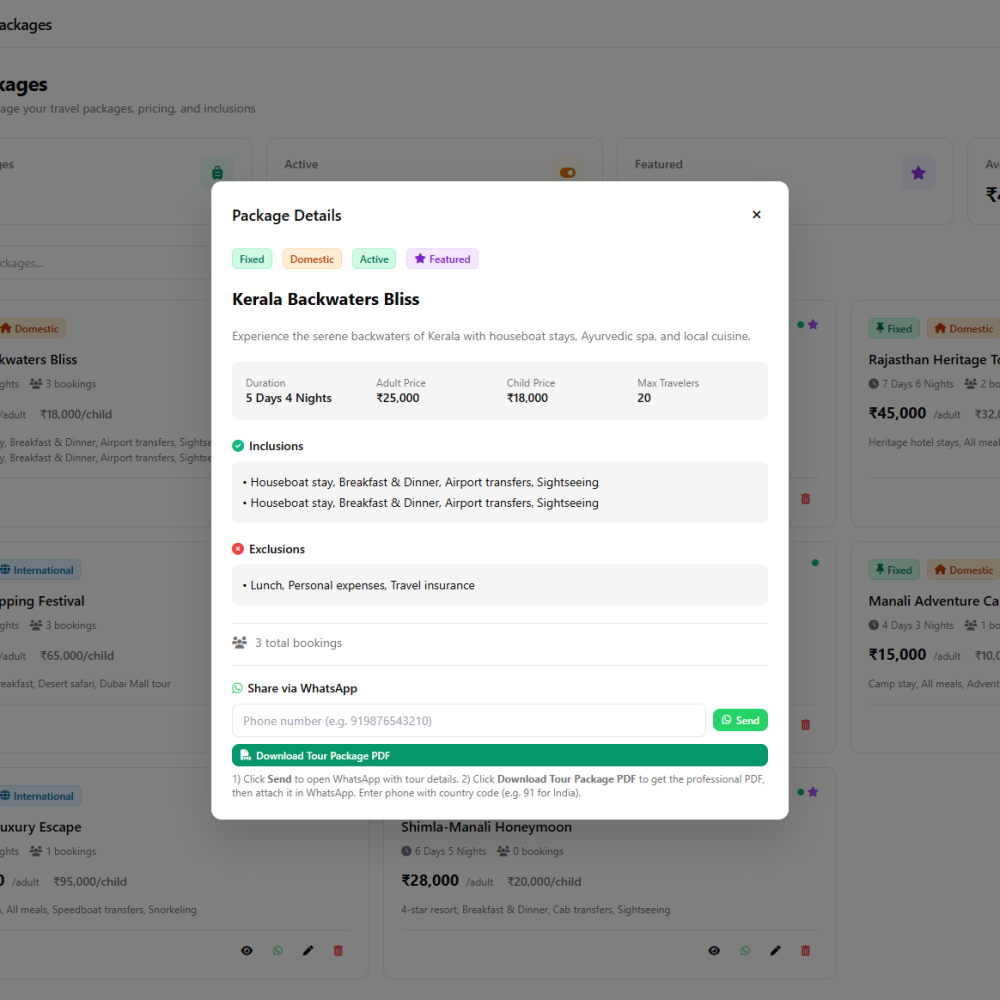Edit the Shimla-Manali Honeymoon package

(x=776, y=951)
